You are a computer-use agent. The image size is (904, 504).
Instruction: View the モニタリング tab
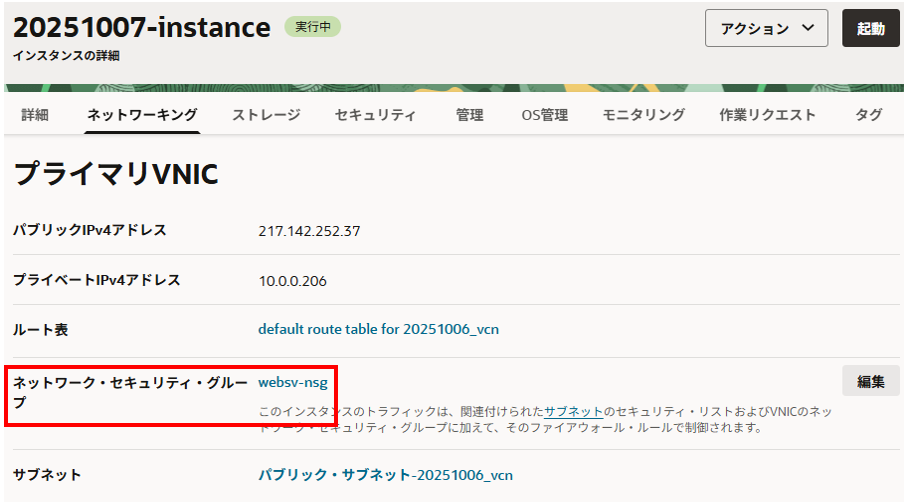pos(643,115)
